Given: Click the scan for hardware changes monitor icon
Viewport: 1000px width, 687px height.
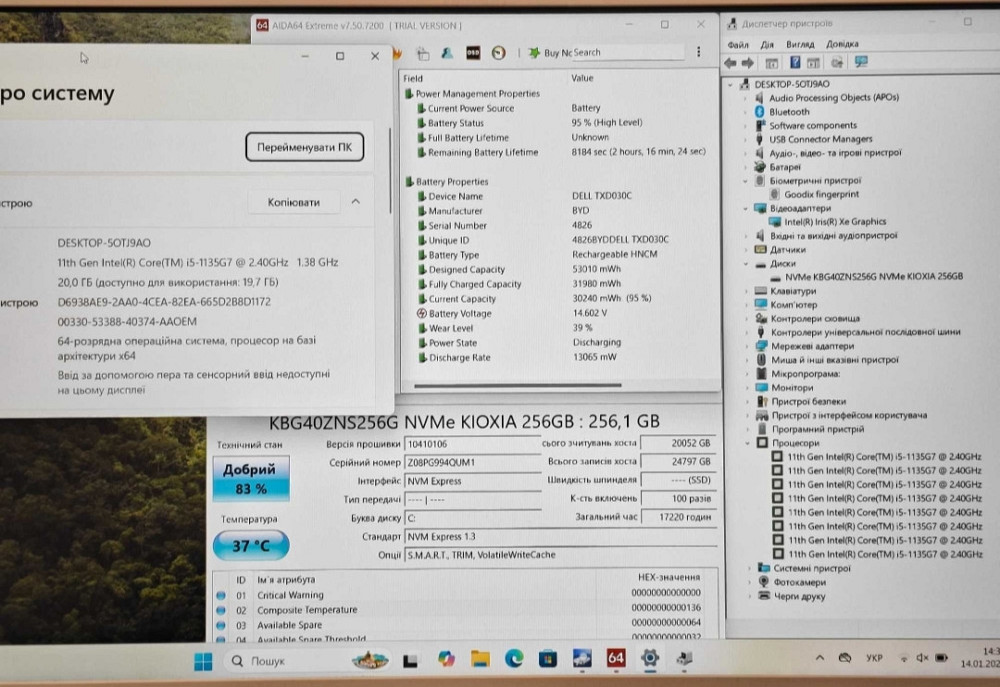Looking at the screenshot, I should [861, 62].
